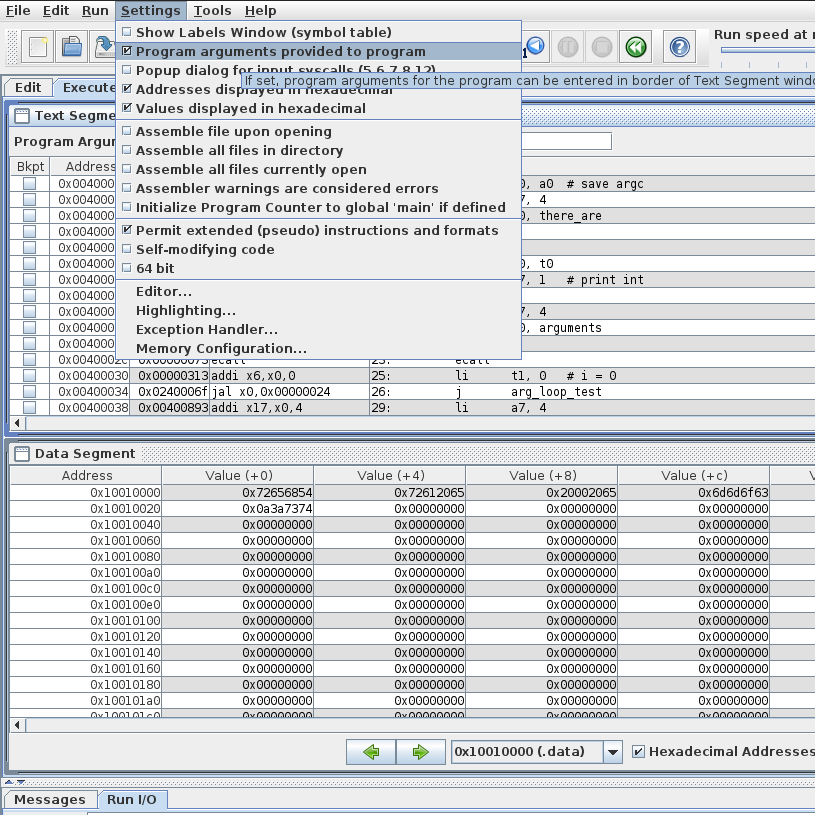Switch to the Messages tab
Screen dimensions: 815x815
pyautogui.click(x=50, y=799)
